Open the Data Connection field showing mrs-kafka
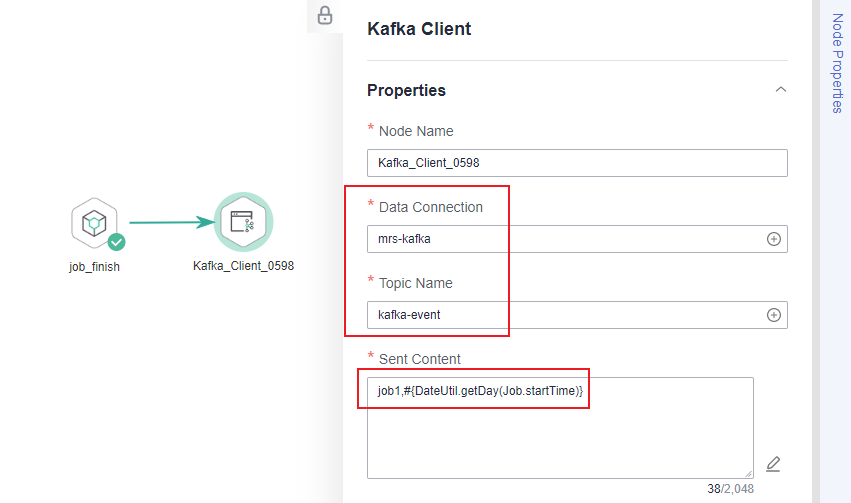Image resolution: width=851 pixels, height=503 pixels. [x=577, y=239]
